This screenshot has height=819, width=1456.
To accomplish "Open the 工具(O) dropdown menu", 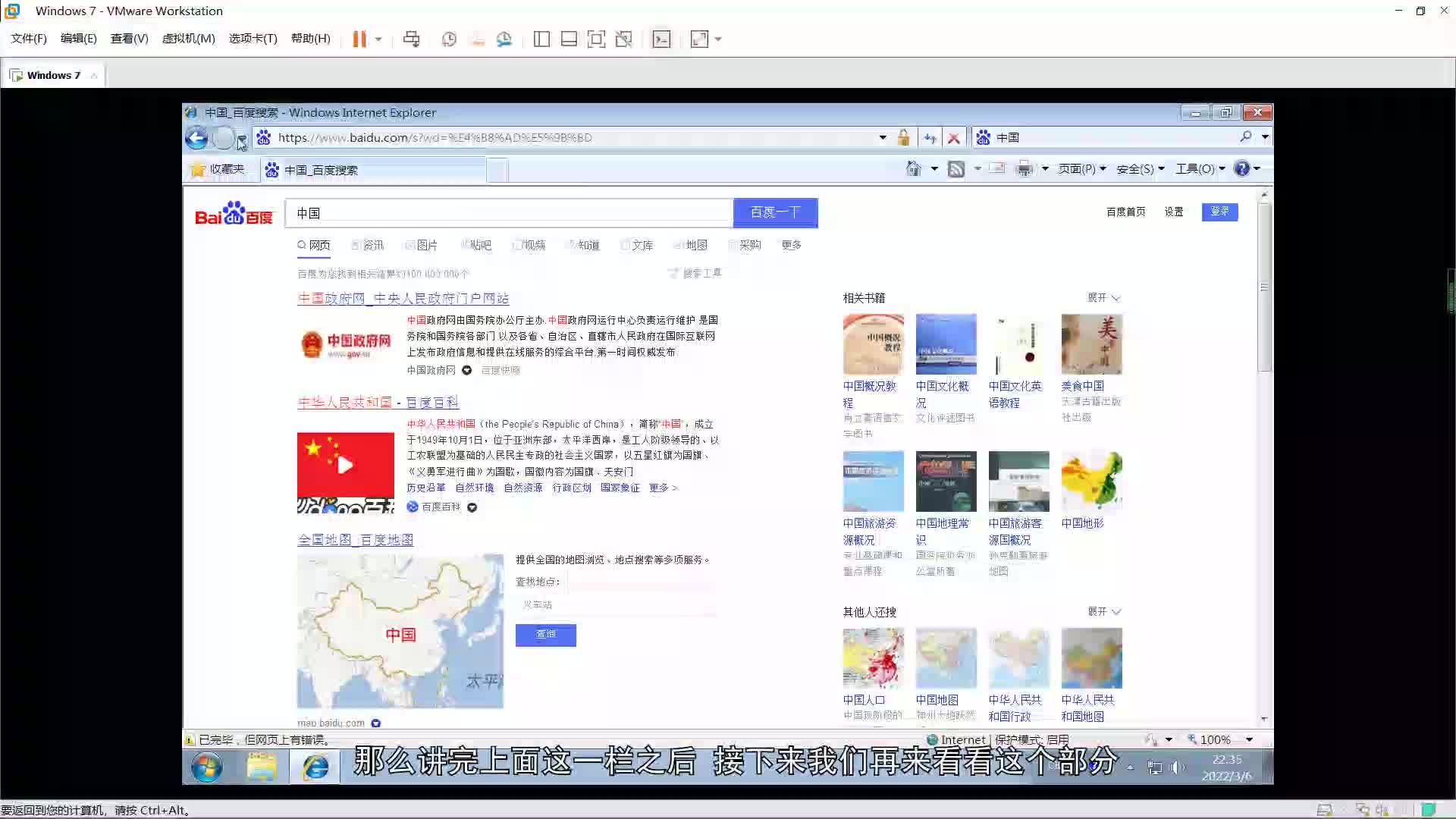I will click(1200, 168).
